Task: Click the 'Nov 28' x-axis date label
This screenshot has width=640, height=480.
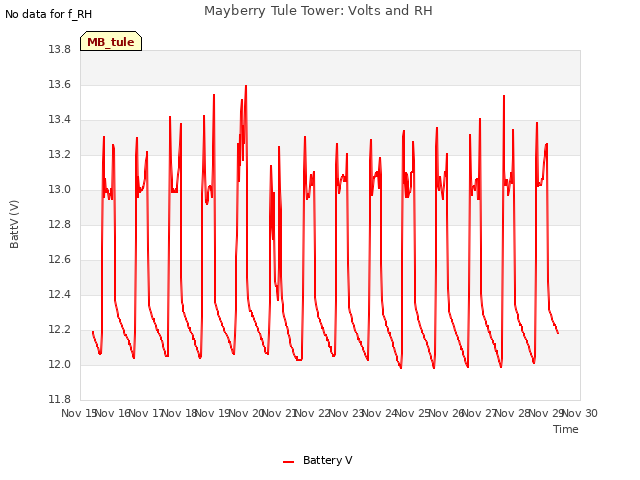Action: (x=513, y=413)
